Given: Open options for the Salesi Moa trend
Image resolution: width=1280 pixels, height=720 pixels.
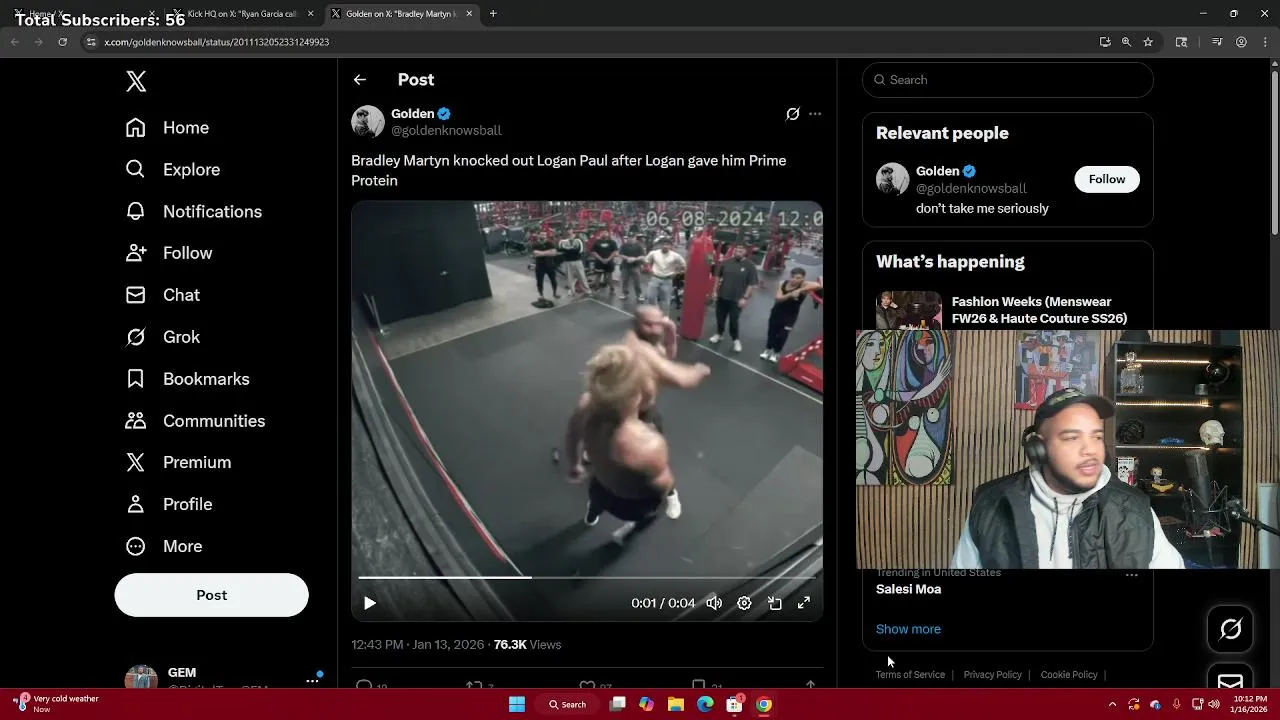Looking at the screenshot, I should tap(1132, 575).
